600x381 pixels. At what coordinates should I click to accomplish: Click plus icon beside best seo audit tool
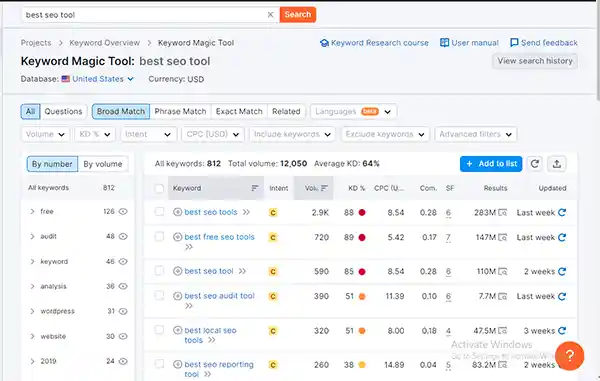point(178,296)
